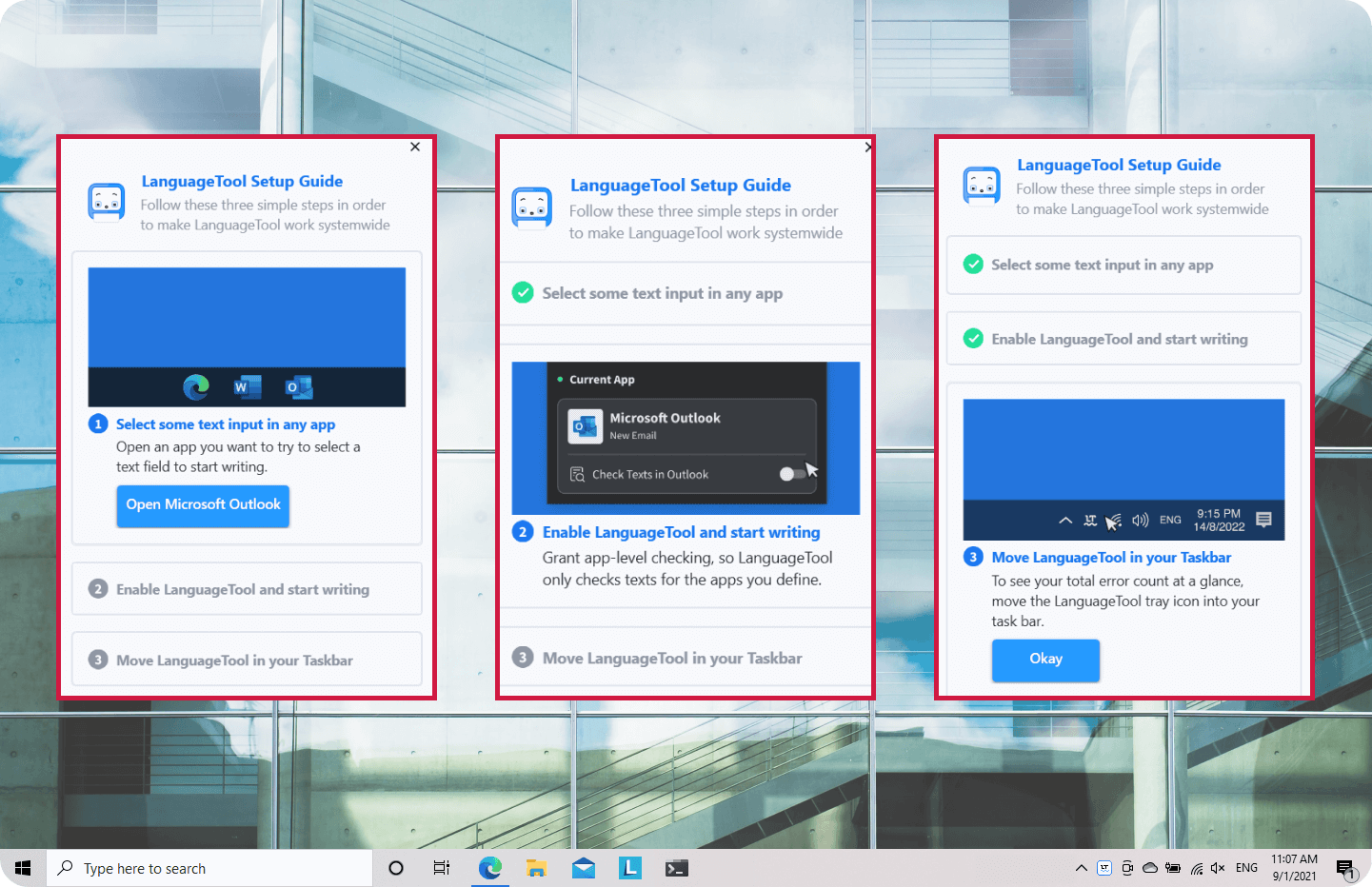Click the battery icon in the system tray
1372x887 pixels.
click(1173, 868)
